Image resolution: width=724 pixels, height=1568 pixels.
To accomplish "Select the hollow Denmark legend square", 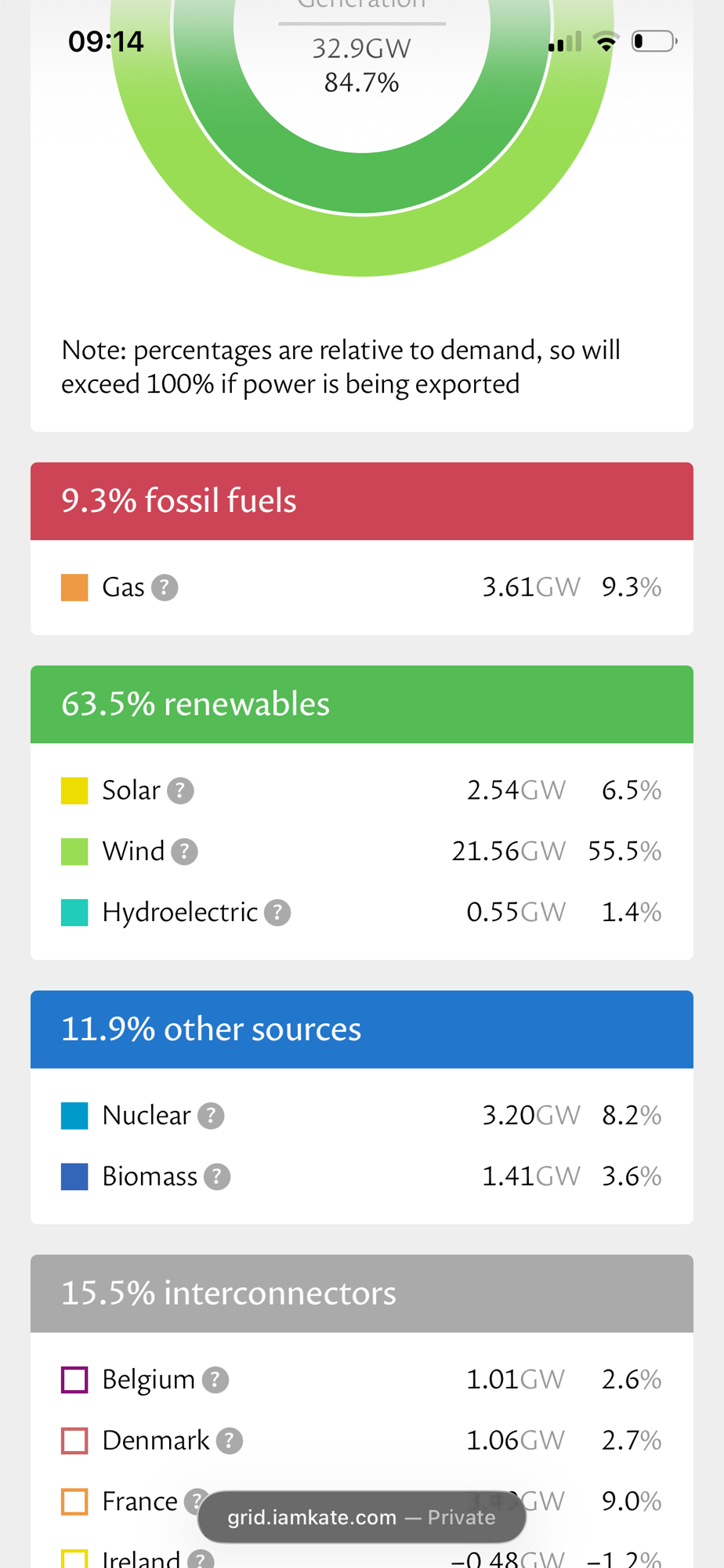I will pos(74,1441).
